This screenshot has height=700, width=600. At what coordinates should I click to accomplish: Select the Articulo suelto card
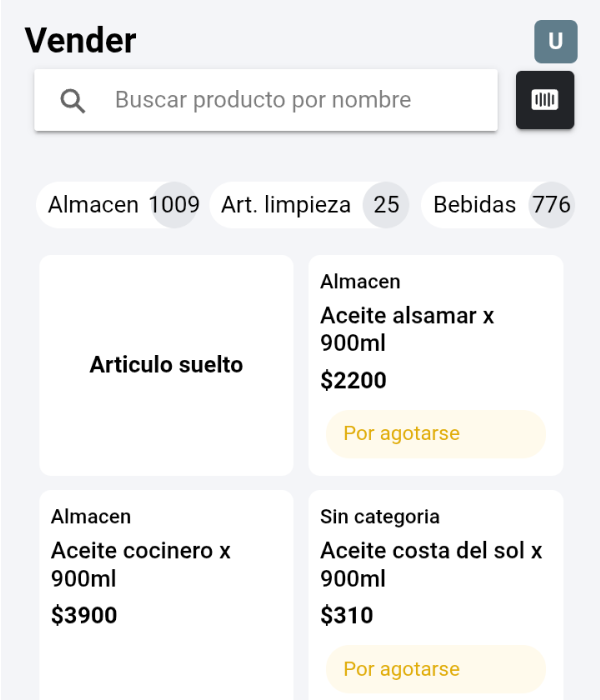pyautogui.click(x=166, y=365)
